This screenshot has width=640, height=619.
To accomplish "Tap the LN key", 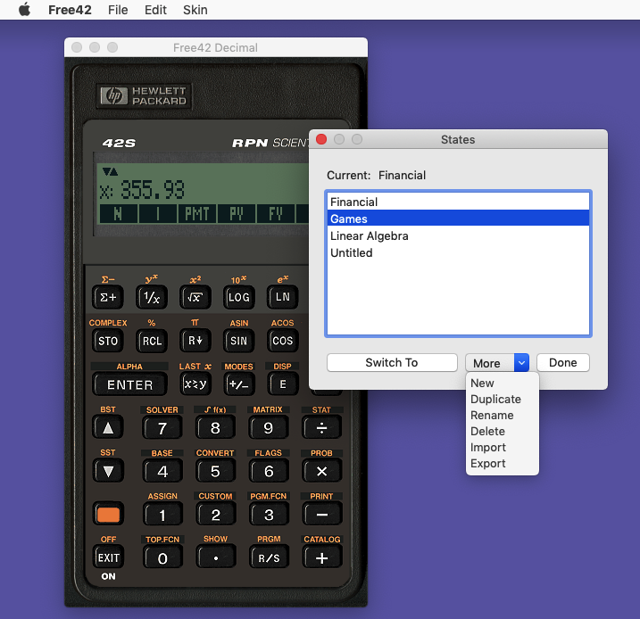I will pos(282,297).
